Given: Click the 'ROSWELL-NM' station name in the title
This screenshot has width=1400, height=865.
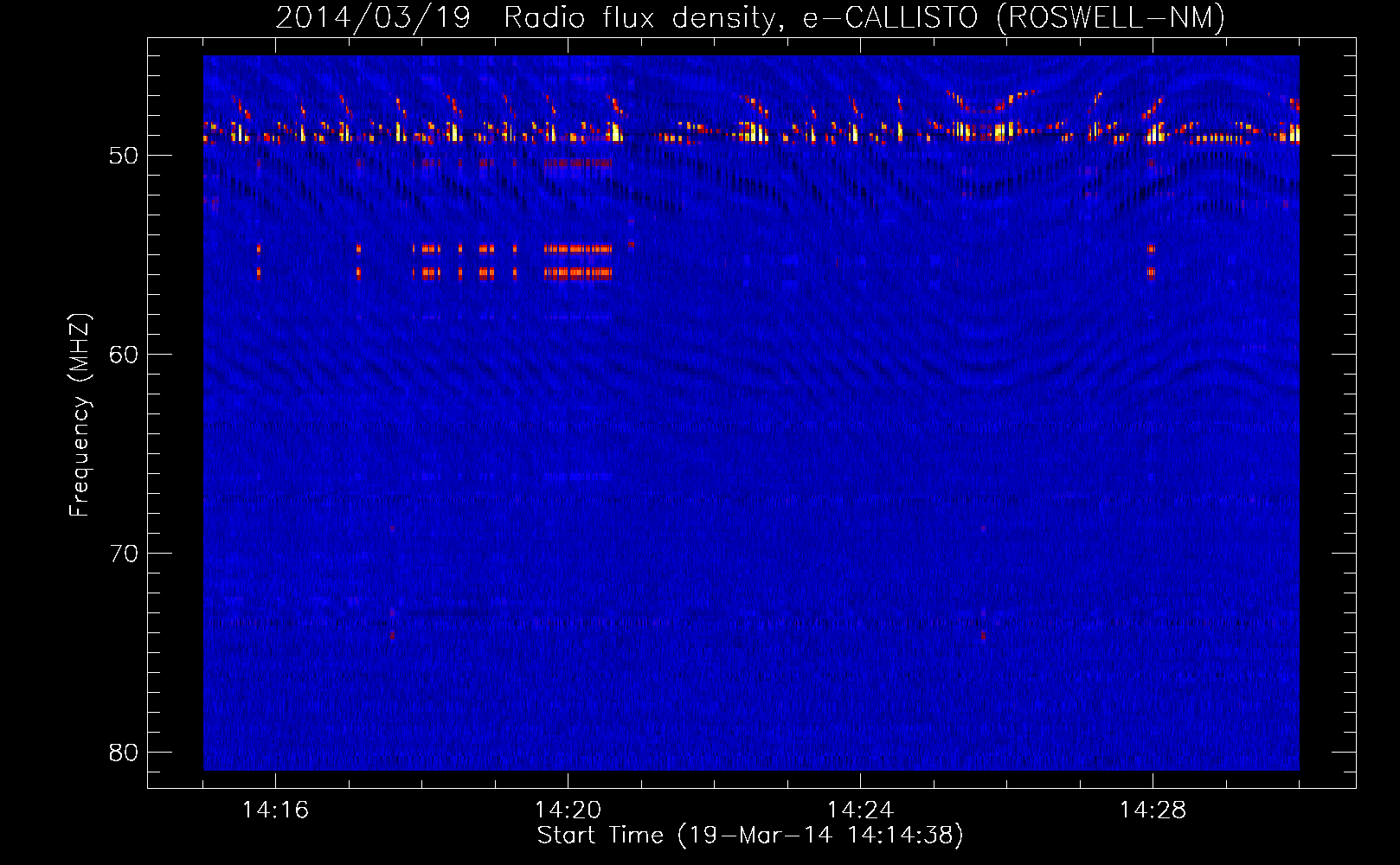Looking at the screenshot, I should 1111,17.
